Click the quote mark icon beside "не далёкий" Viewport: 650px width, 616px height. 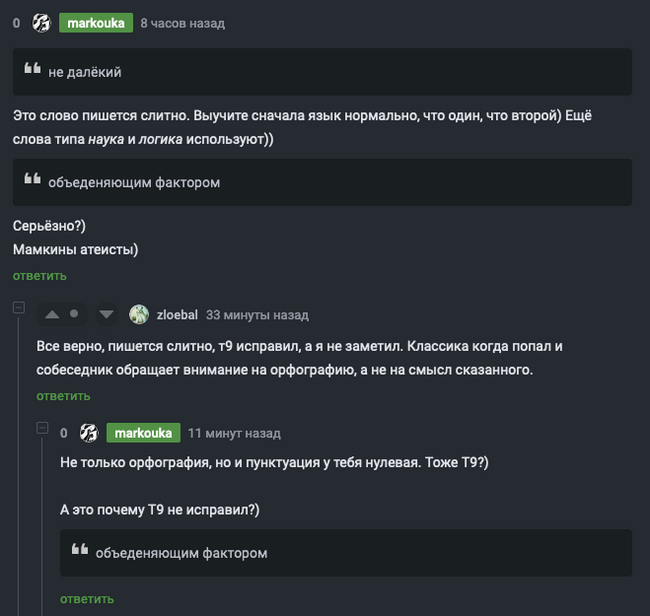(x=32, y=72)
